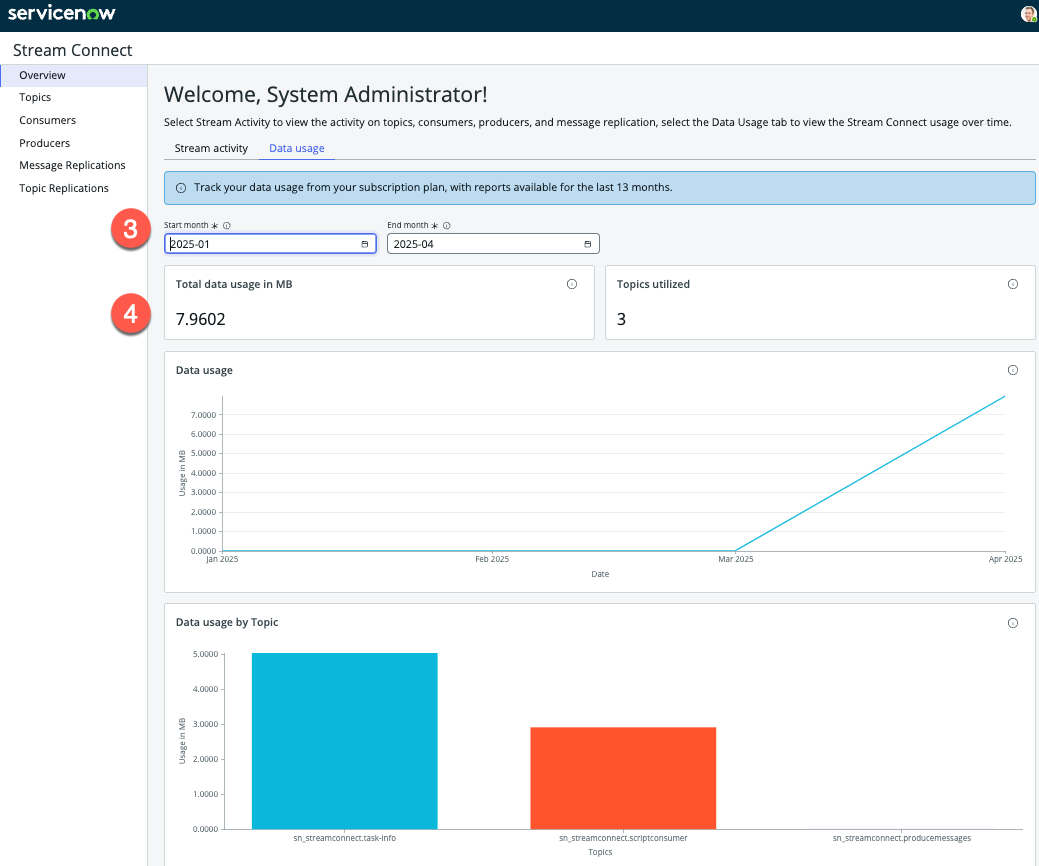Click the sn_streamconnect.scriptconsumer orange bar
1039x866 pixels.
coord(623,778)
